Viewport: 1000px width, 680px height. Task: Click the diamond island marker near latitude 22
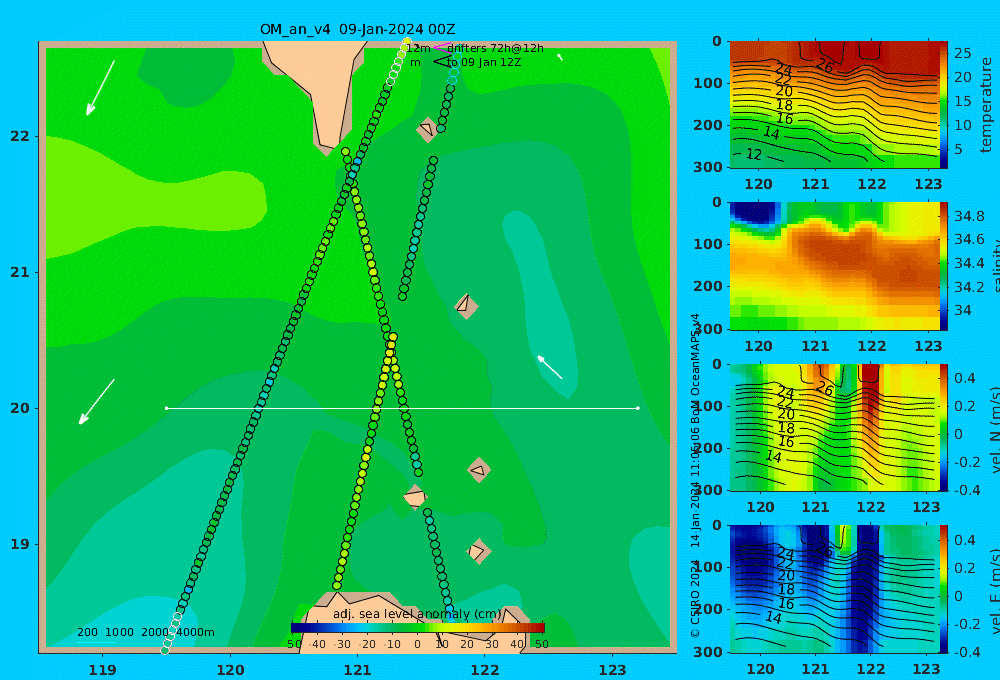(x=427, y=129)
